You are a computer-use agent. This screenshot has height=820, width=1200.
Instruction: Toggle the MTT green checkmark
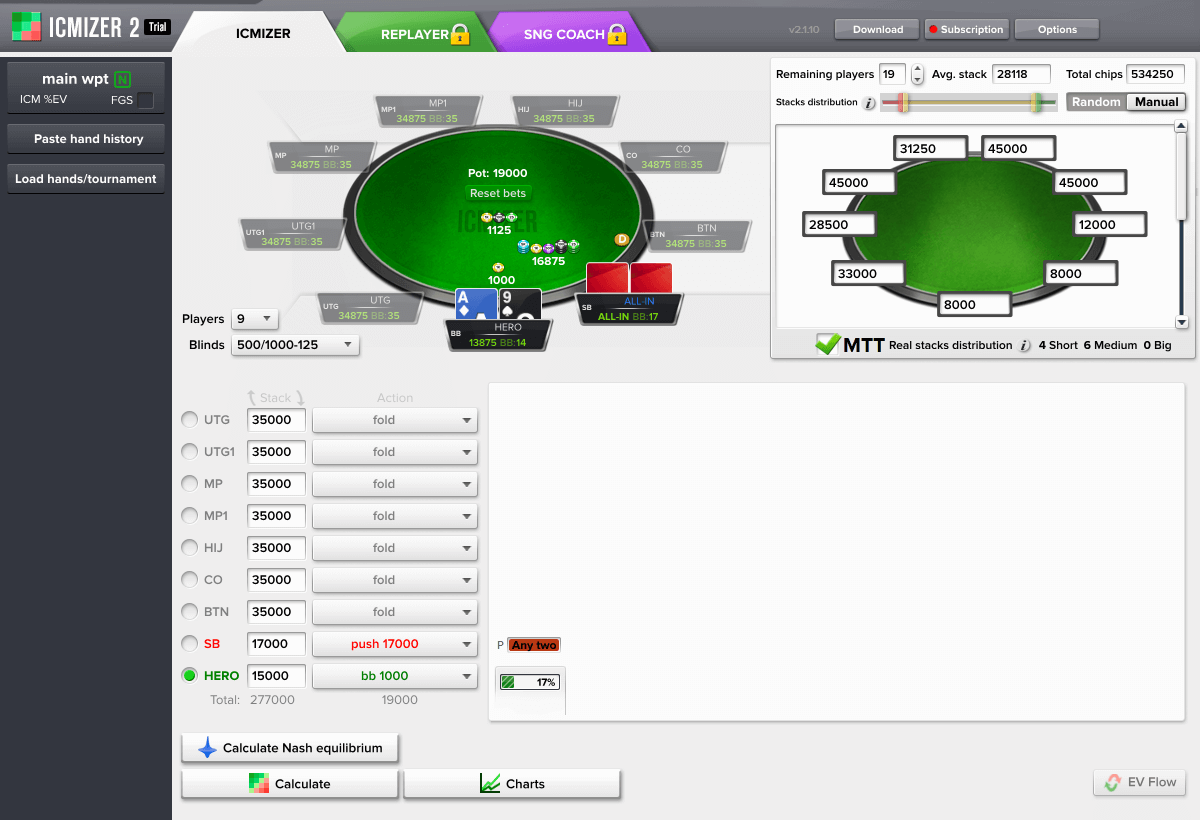click(828, 345)
